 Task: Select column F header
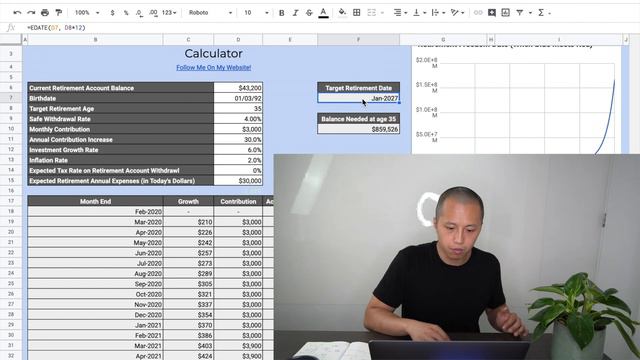358,40
